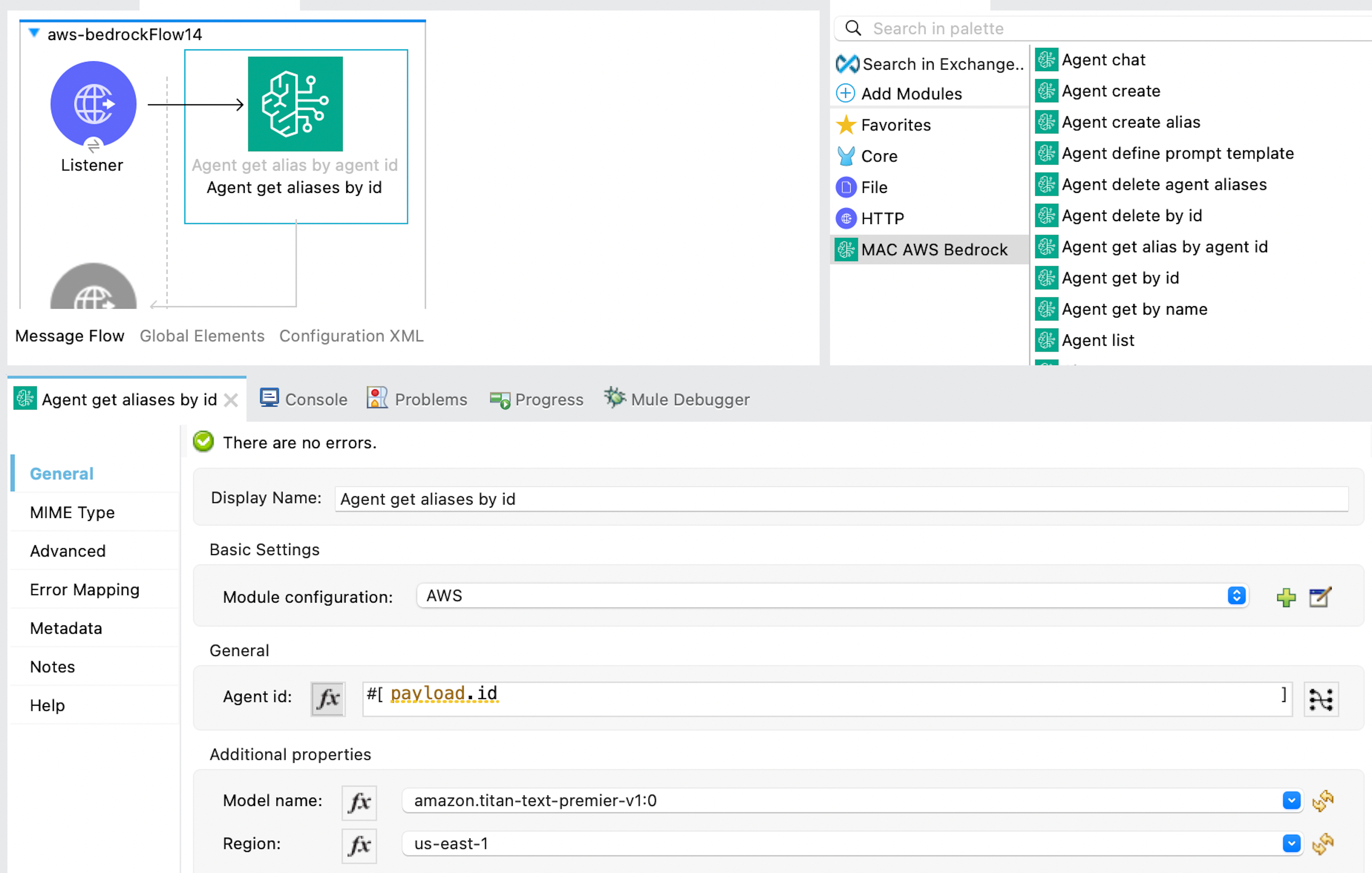This screenshot has width=1372, height=873.
Task: Select the HTTP palette category
Action: click(x=870, y=218)
